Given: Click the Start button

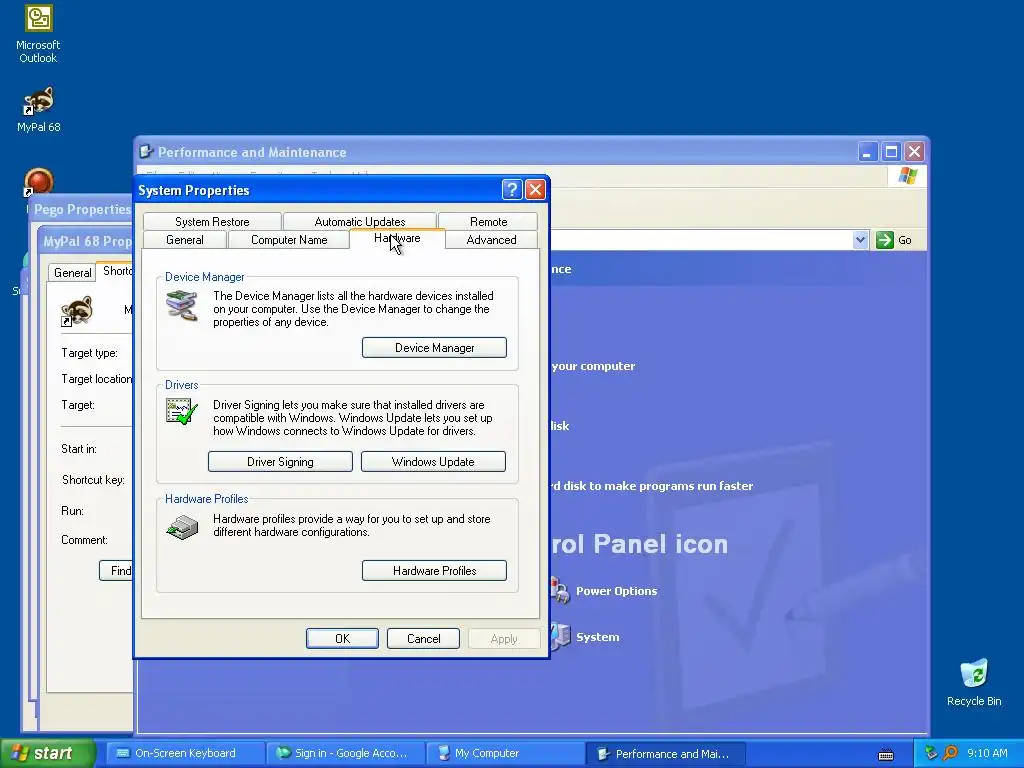Looking at the screenshot, I should [x=47, y=753].
